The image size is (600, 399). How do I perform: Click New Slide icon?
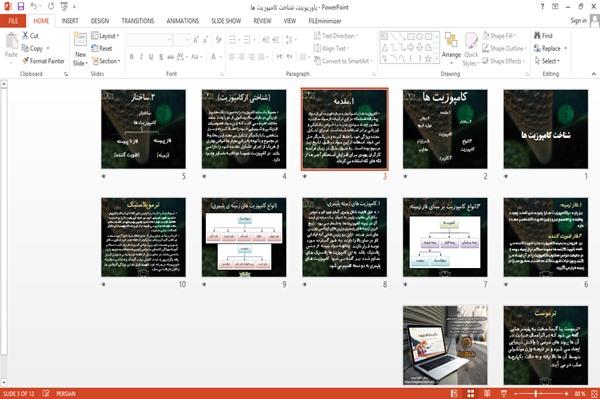tap(80, 40)
